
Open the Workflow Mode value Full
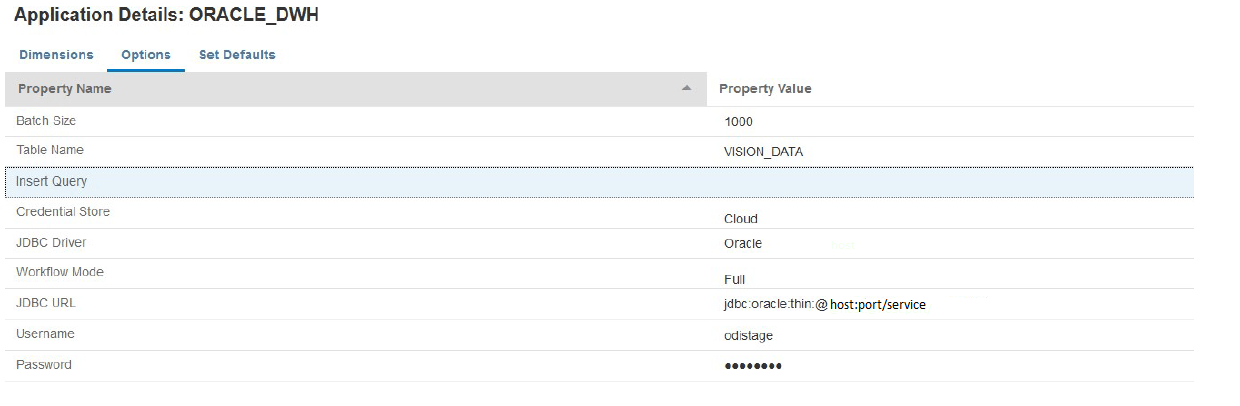point(734,280)
